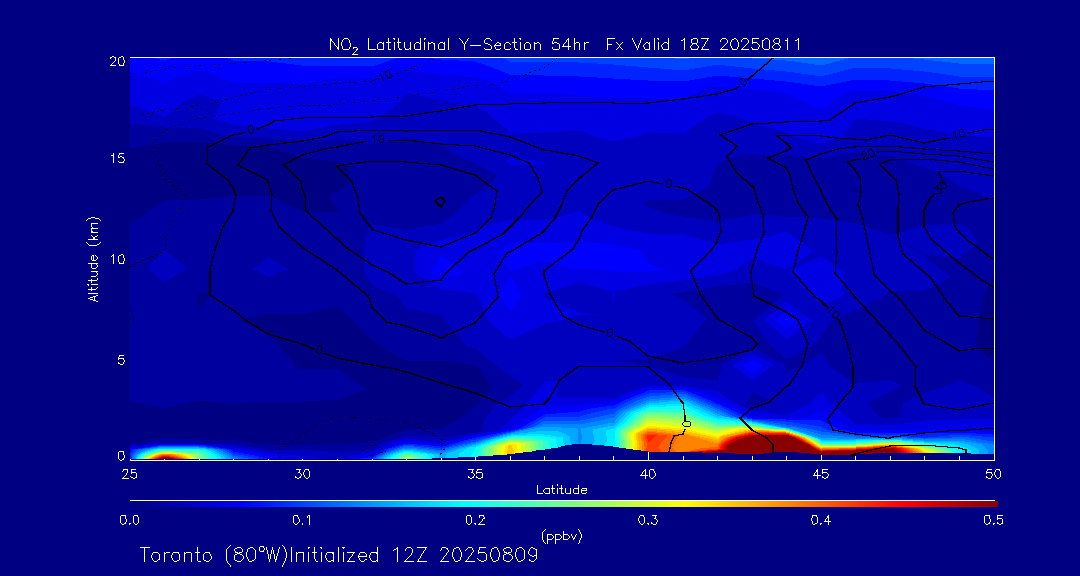Viewport: 1080px width, 576px height.
Task: Click the colorbar at the 0.3 value
Action: (x=649, y=502)
